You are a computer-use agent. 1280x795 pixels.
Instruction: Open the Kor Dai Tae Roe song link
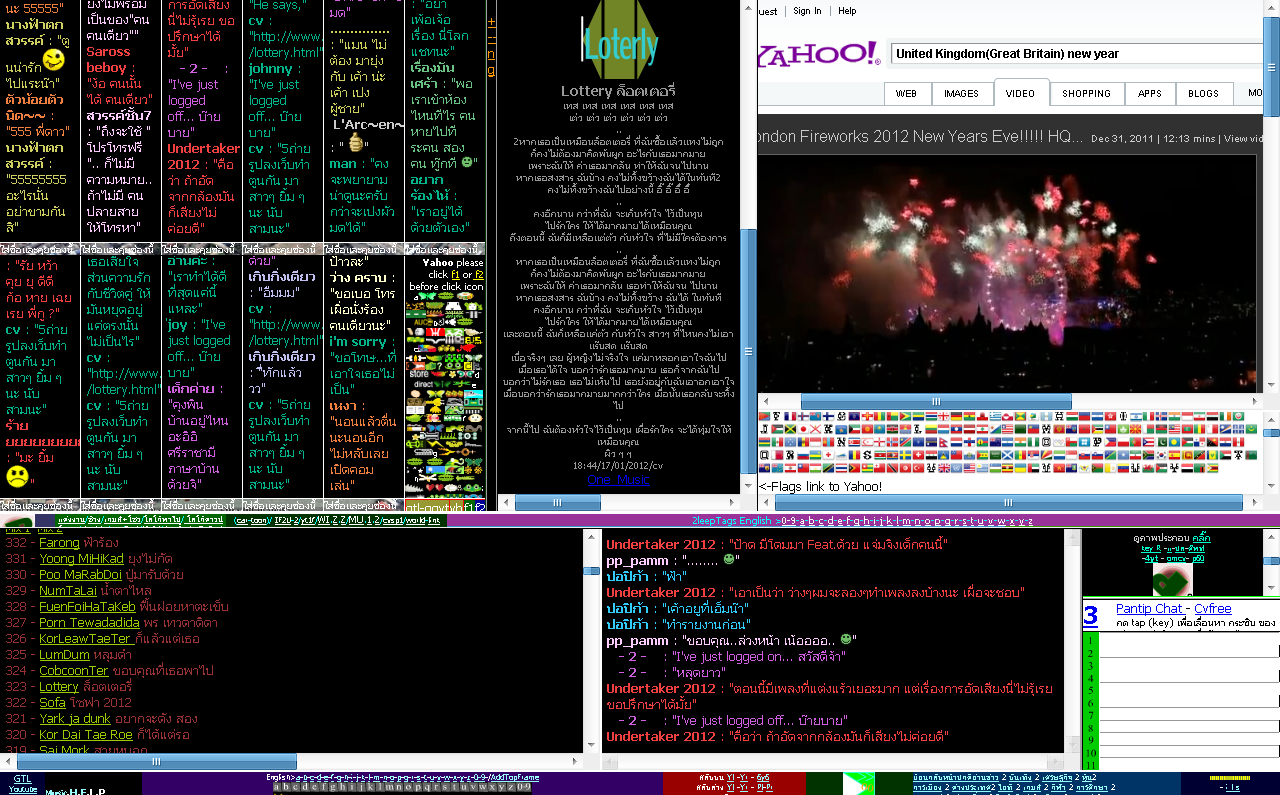point(84,735)
